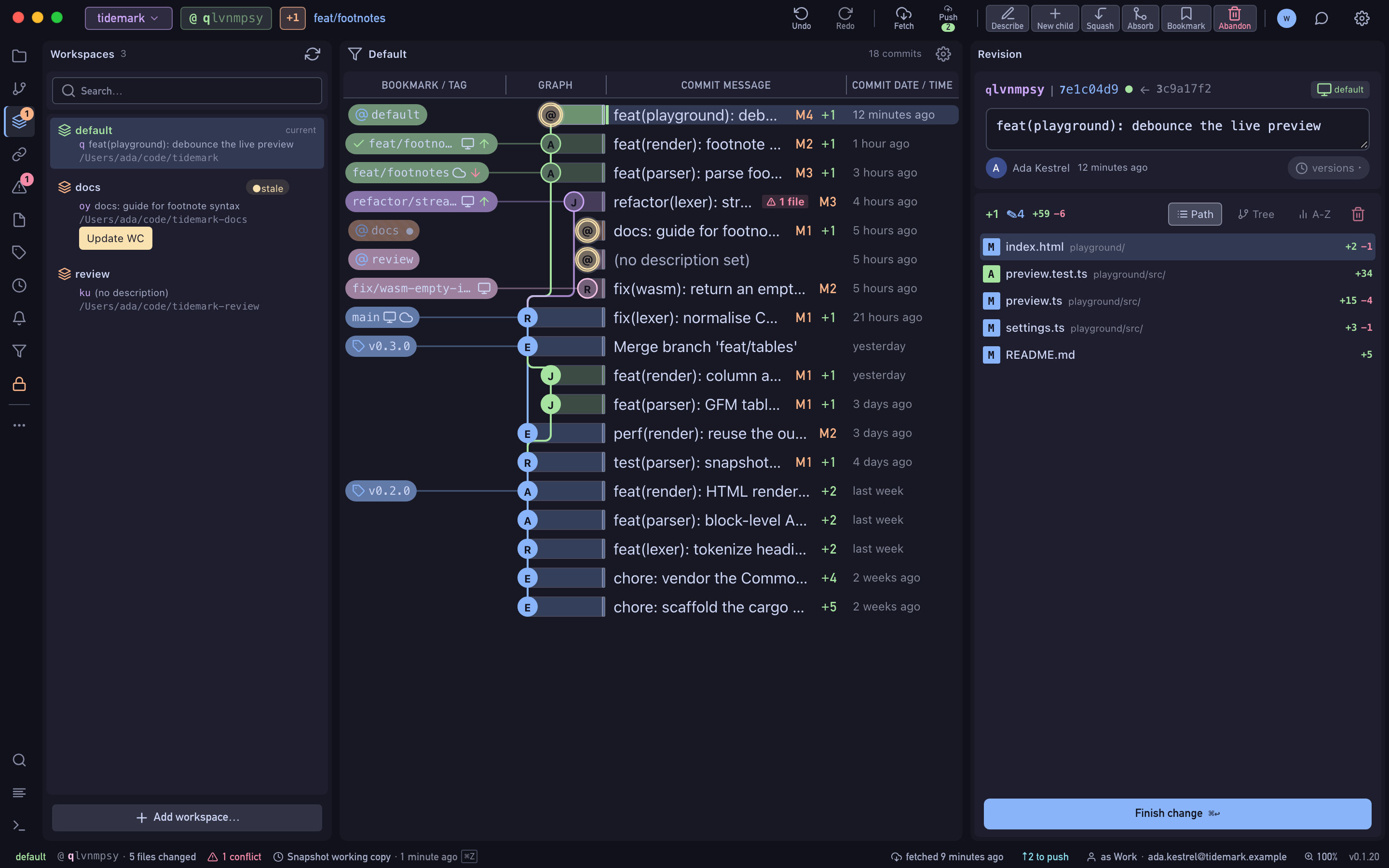Open the branches sidebar icon
Image resolution: width=1389 pixels, height=868 pixels.
[19, 88]
